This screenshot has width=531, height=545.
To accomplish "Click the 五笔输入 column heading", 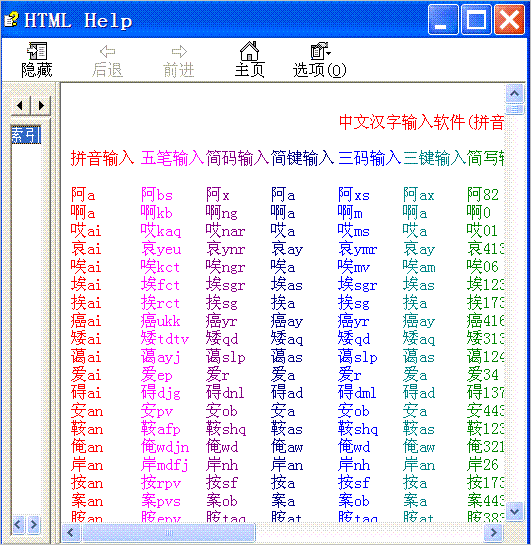I will pos(172,158).
